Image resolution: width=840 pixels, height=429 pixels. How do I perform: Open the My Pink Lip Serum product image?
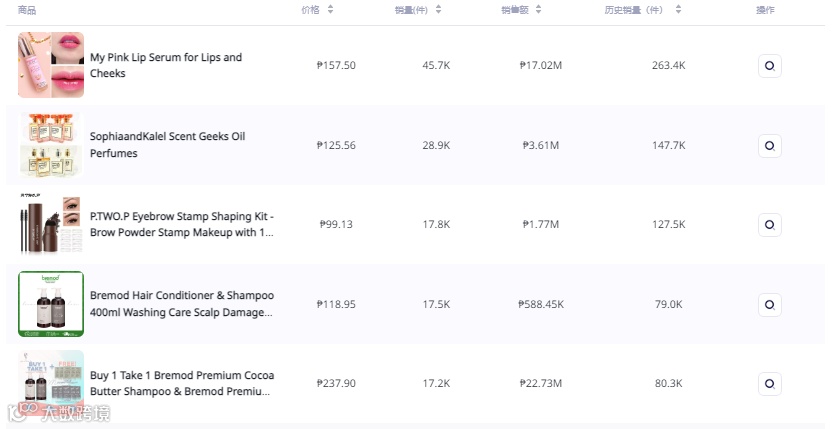click(x=51, y=65)
